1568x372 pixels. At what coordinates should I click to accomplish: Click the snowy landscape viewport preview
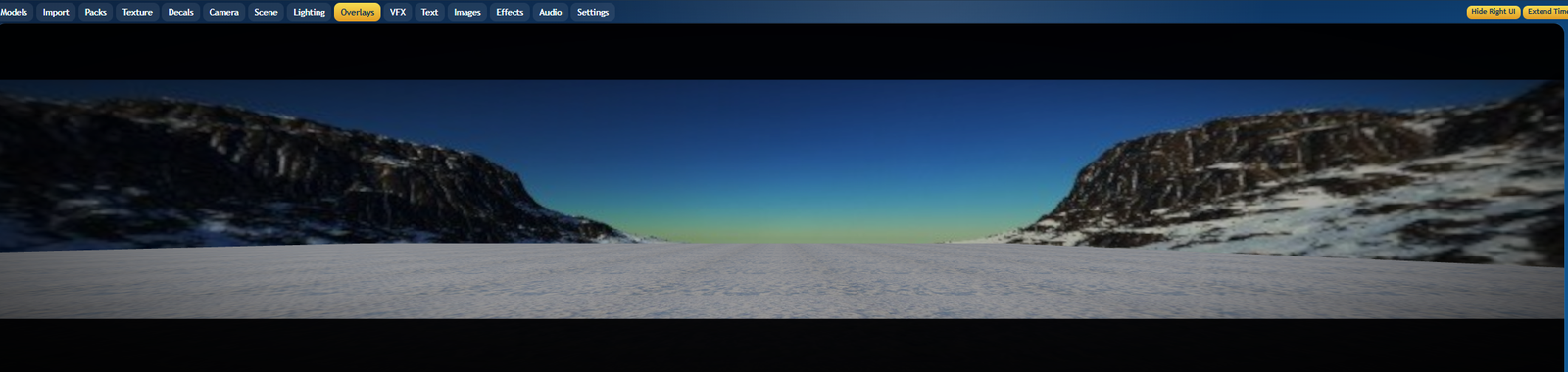[x=782, y=199]
